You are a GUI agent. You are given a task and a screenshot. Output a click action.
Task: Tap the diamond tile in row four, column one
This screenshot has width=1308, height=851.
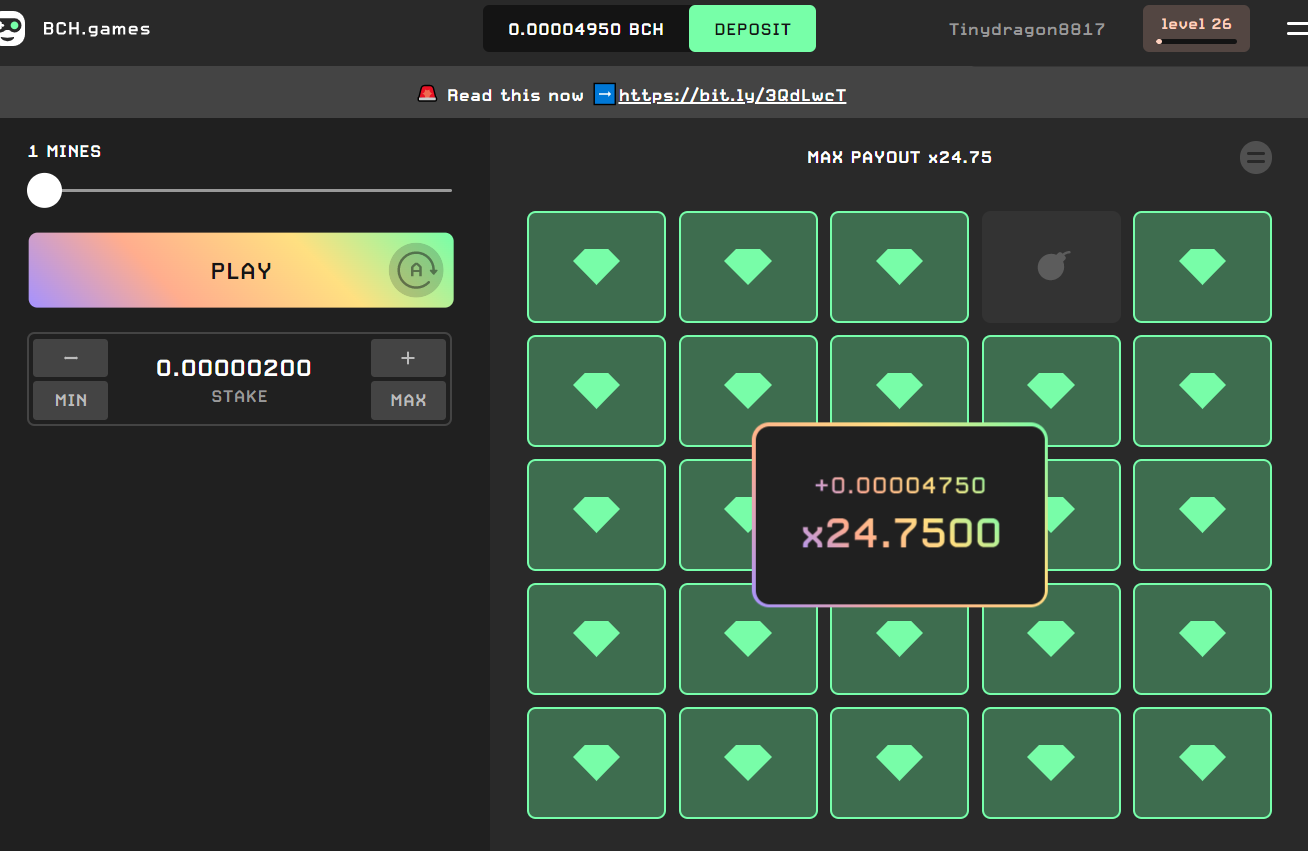[596, 639]
